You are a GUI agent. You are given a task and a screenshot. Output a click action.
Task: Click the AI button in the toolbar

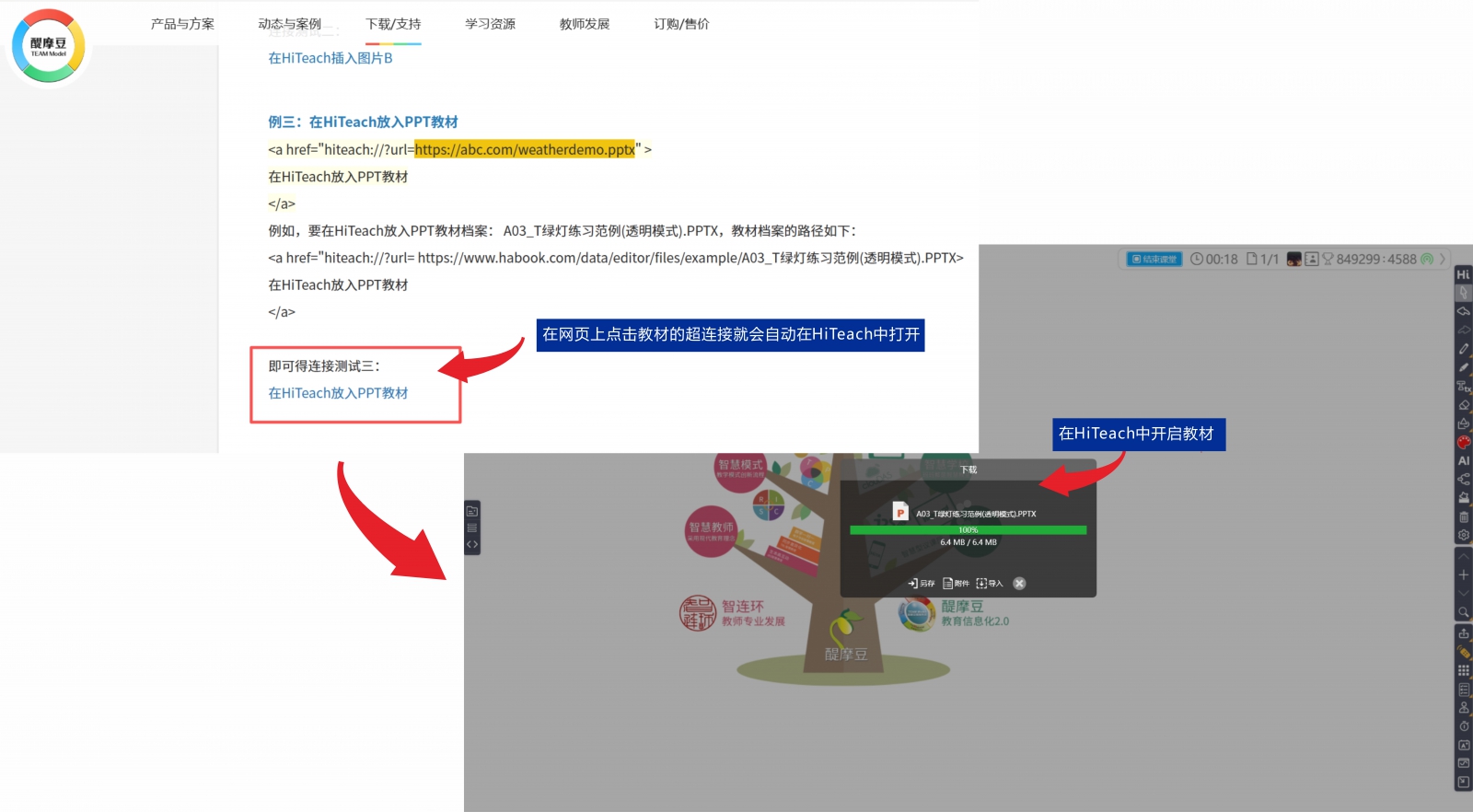coord(1463,460)
